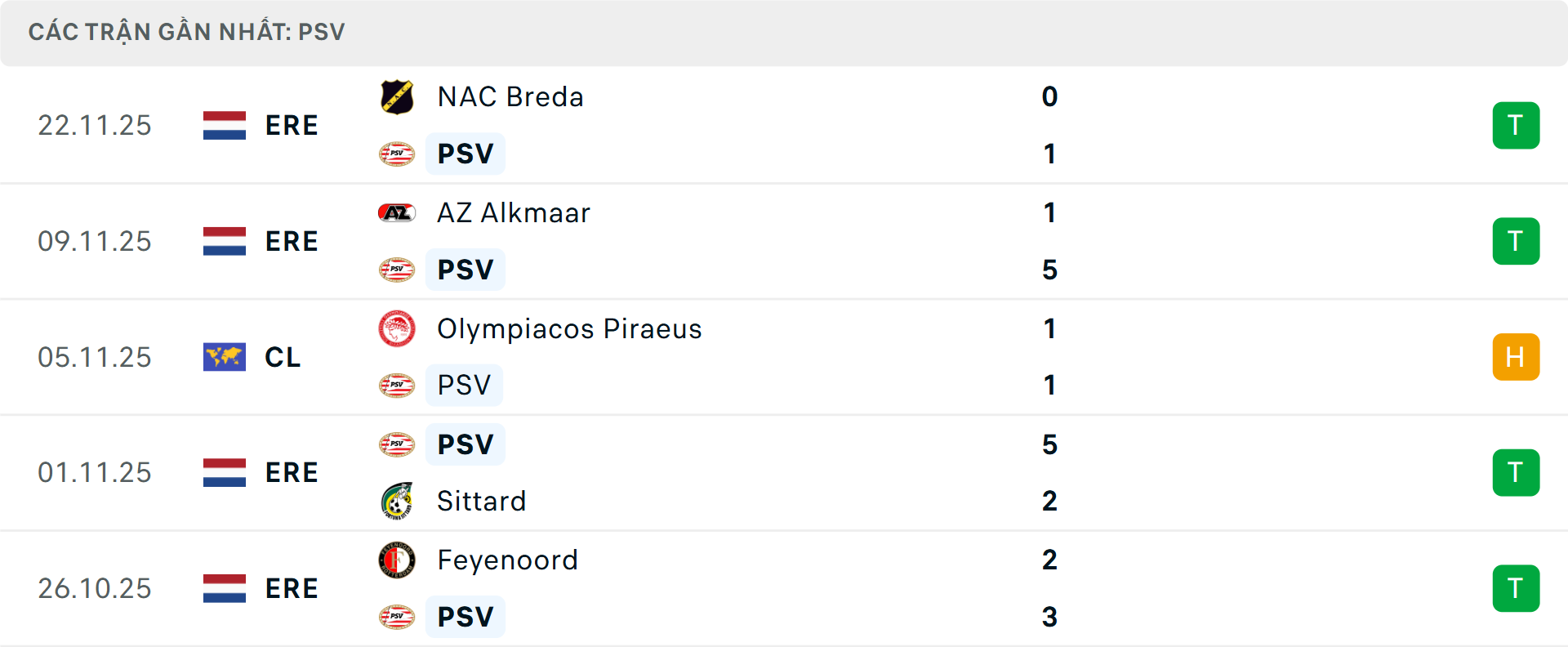This screenshot has width=1568, height=647.
Task: Open the Feyenoord team link
Action: pos(507,560)
